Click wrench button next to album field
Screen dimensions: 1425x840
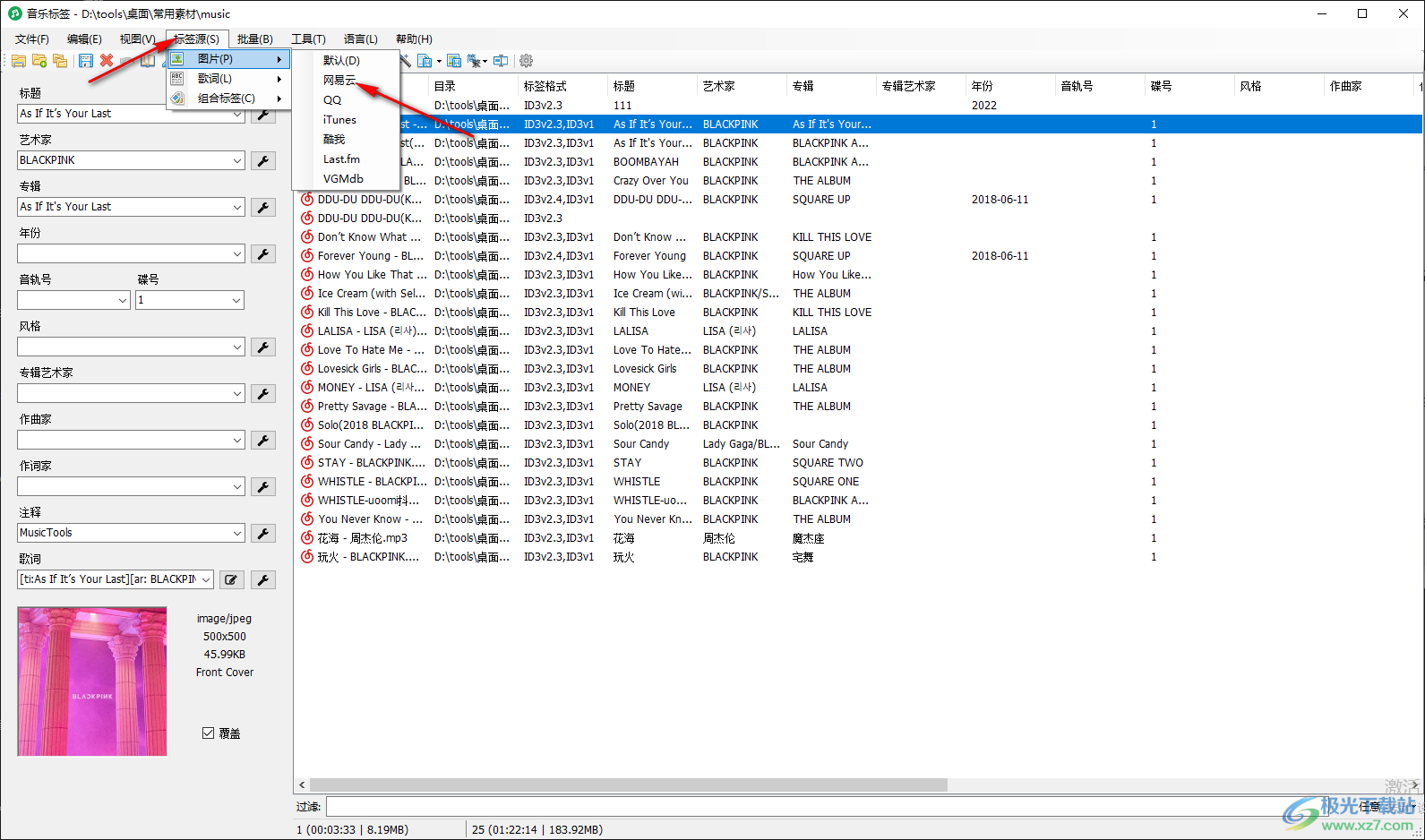tap(263, 208)
